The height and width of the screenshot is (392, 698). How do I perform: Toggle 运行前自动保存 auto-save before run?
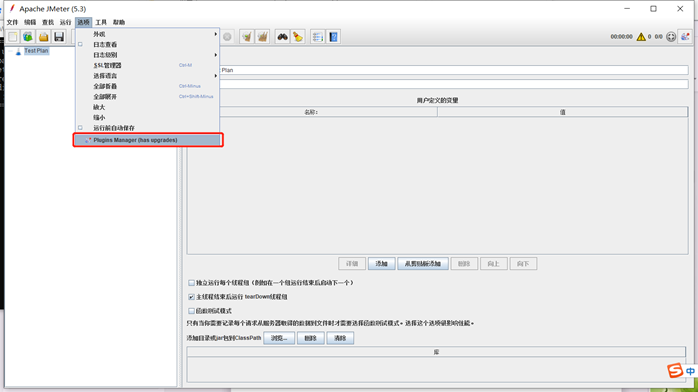pyautogui.click(x=147, y=128)
